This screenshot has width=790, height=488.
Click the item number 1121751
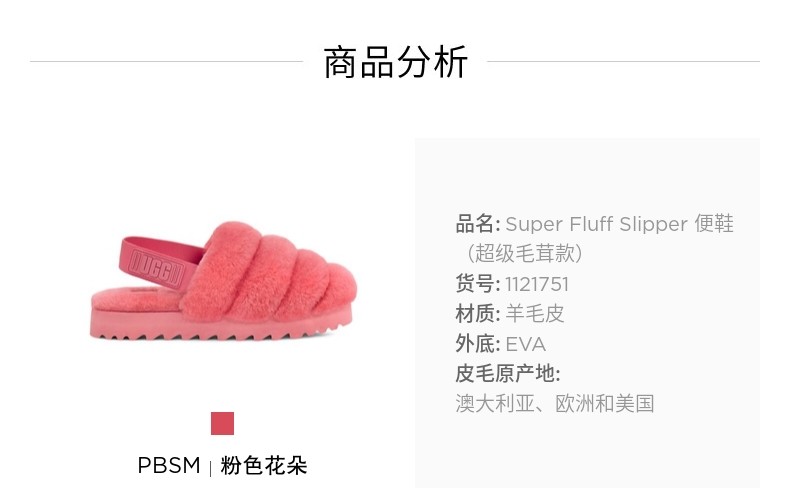click(x=537, y=284)
